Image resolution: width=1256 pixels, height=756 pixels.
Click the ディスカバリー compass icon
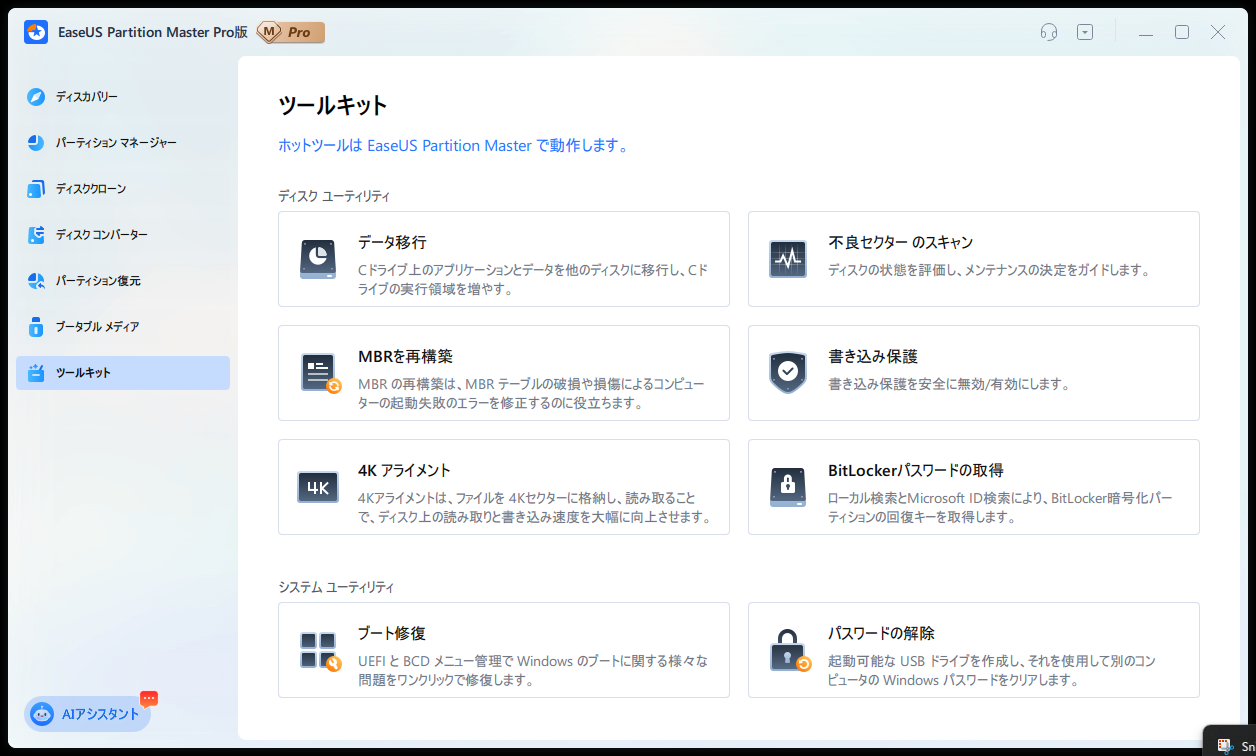coord(36,97)
